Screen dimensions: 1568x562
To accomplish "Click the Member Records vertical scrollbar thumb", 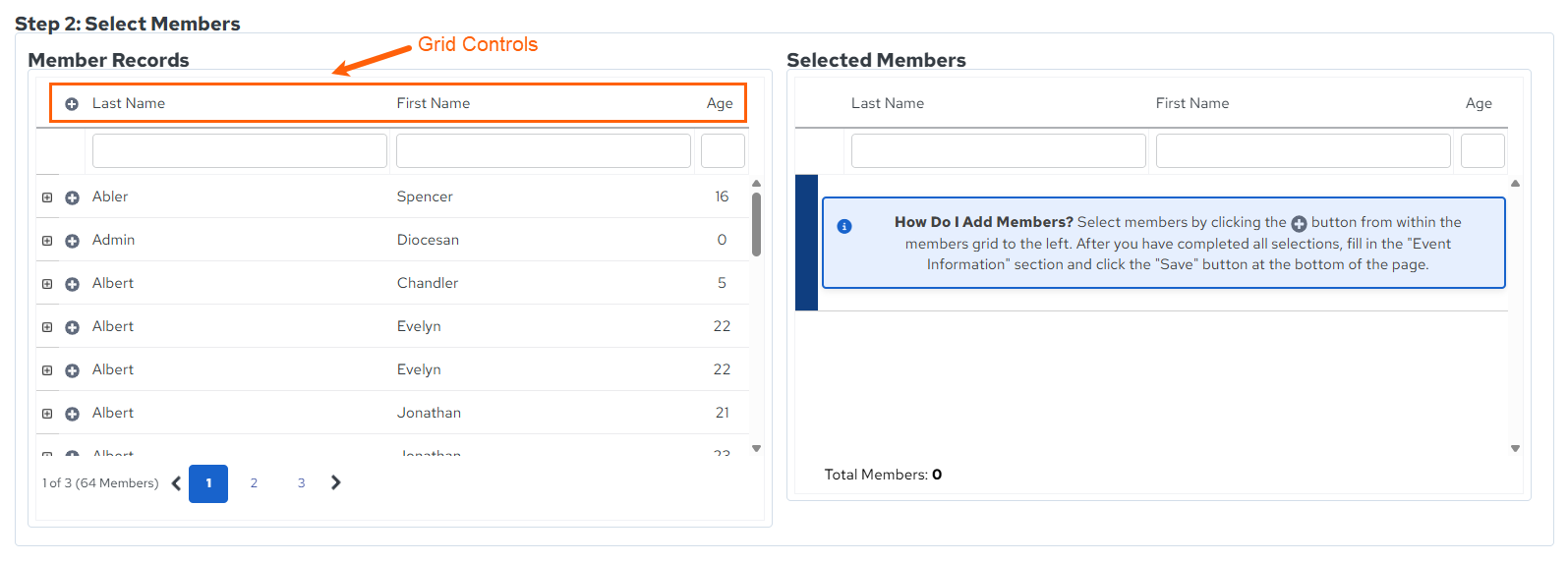I will tap(756, 224).
